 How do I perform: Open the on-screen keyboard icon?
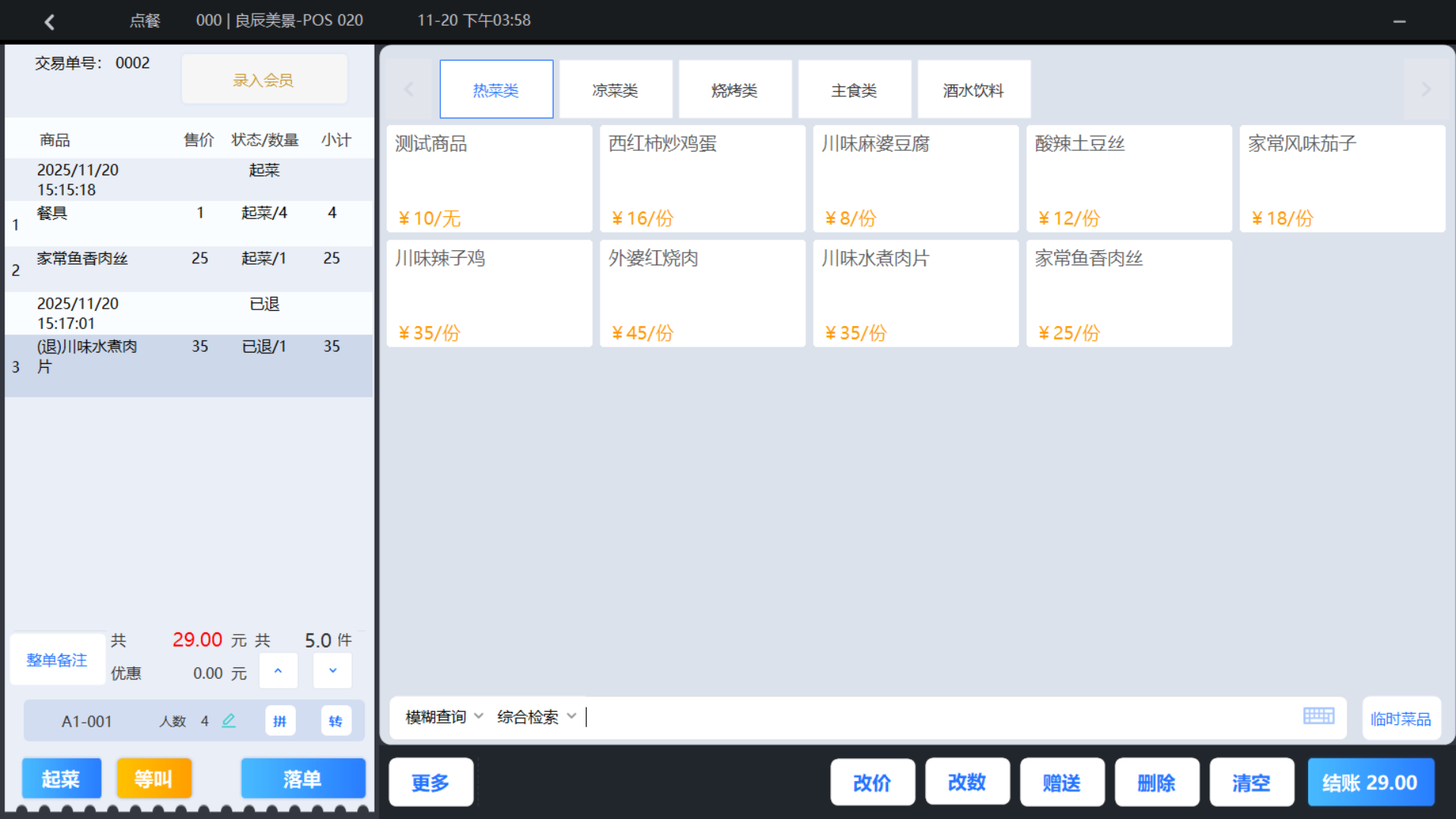(1318, 716)
